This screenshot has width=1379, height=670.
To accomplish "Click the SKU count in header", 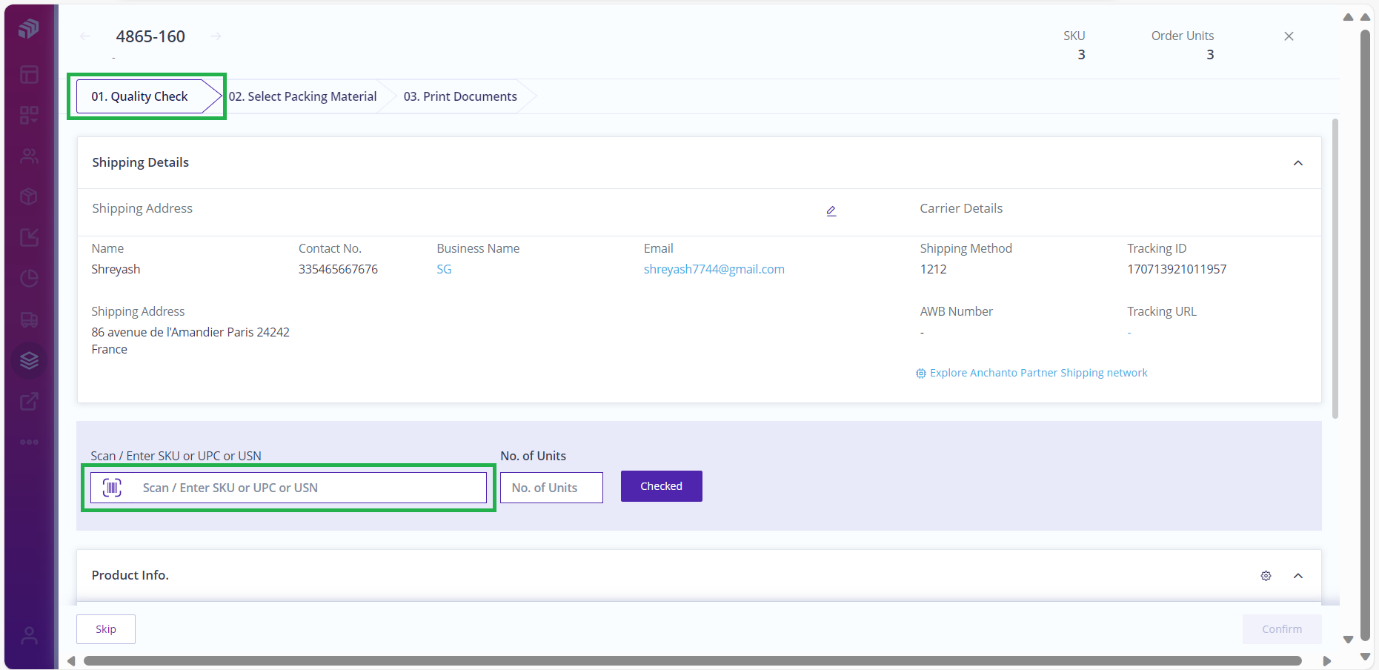I will [1081, 55].
